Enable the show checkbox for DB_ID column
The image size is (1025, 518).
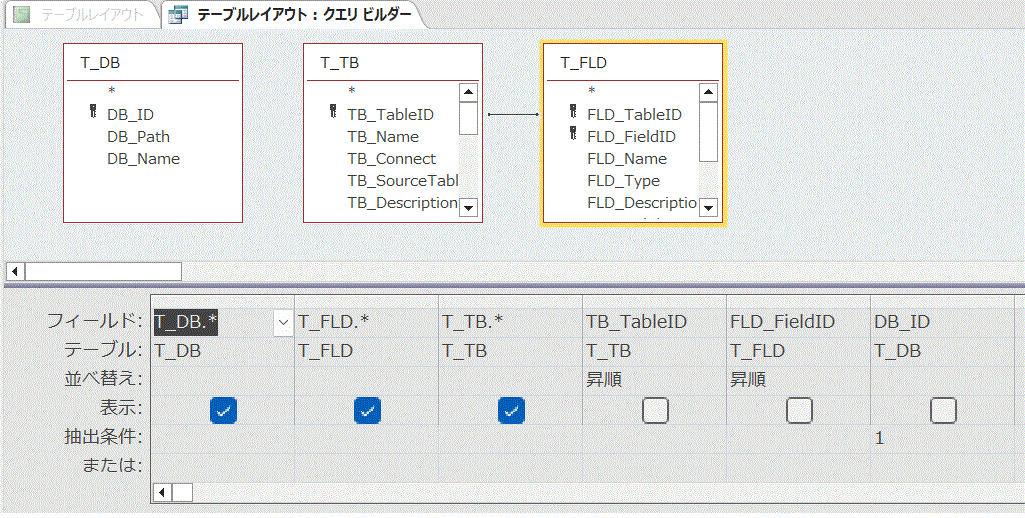tap(943, 409)
